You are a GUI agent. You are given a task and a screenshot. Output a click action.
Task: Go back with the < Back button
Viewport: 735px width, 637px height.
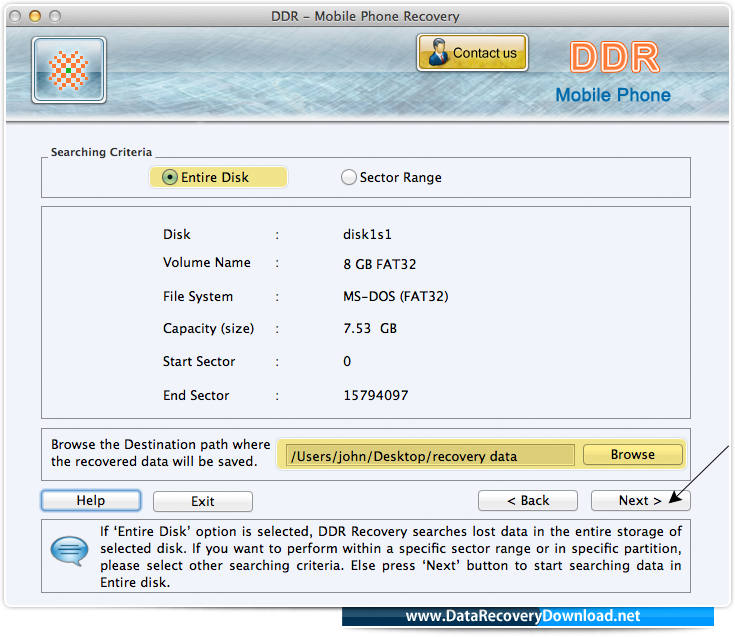[x=528, y=500]
